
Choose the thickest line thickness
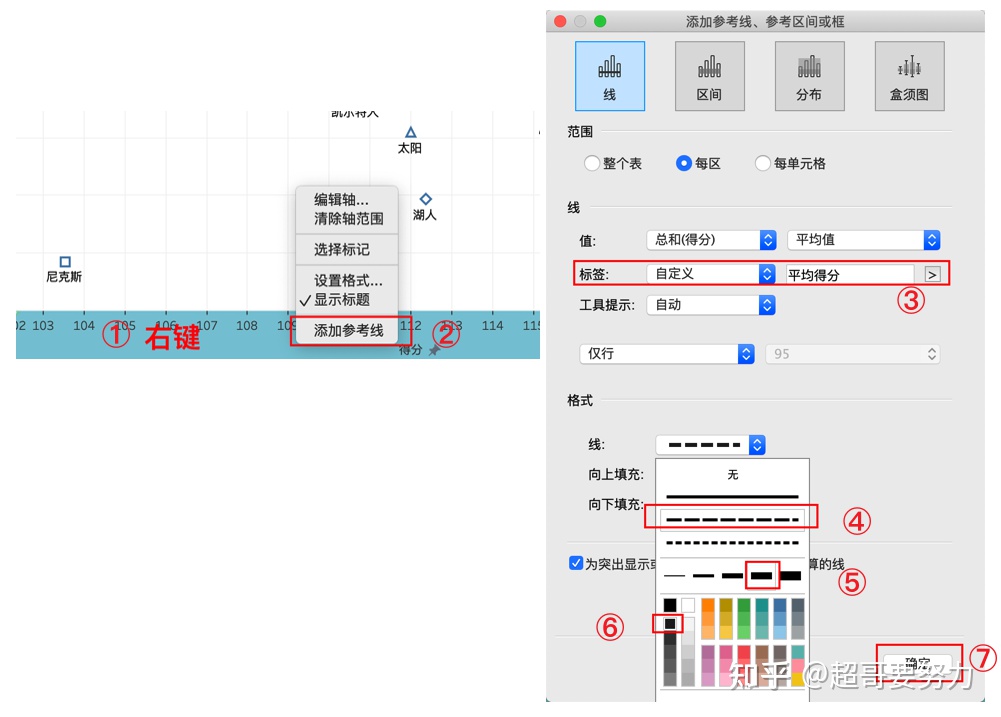790,576
